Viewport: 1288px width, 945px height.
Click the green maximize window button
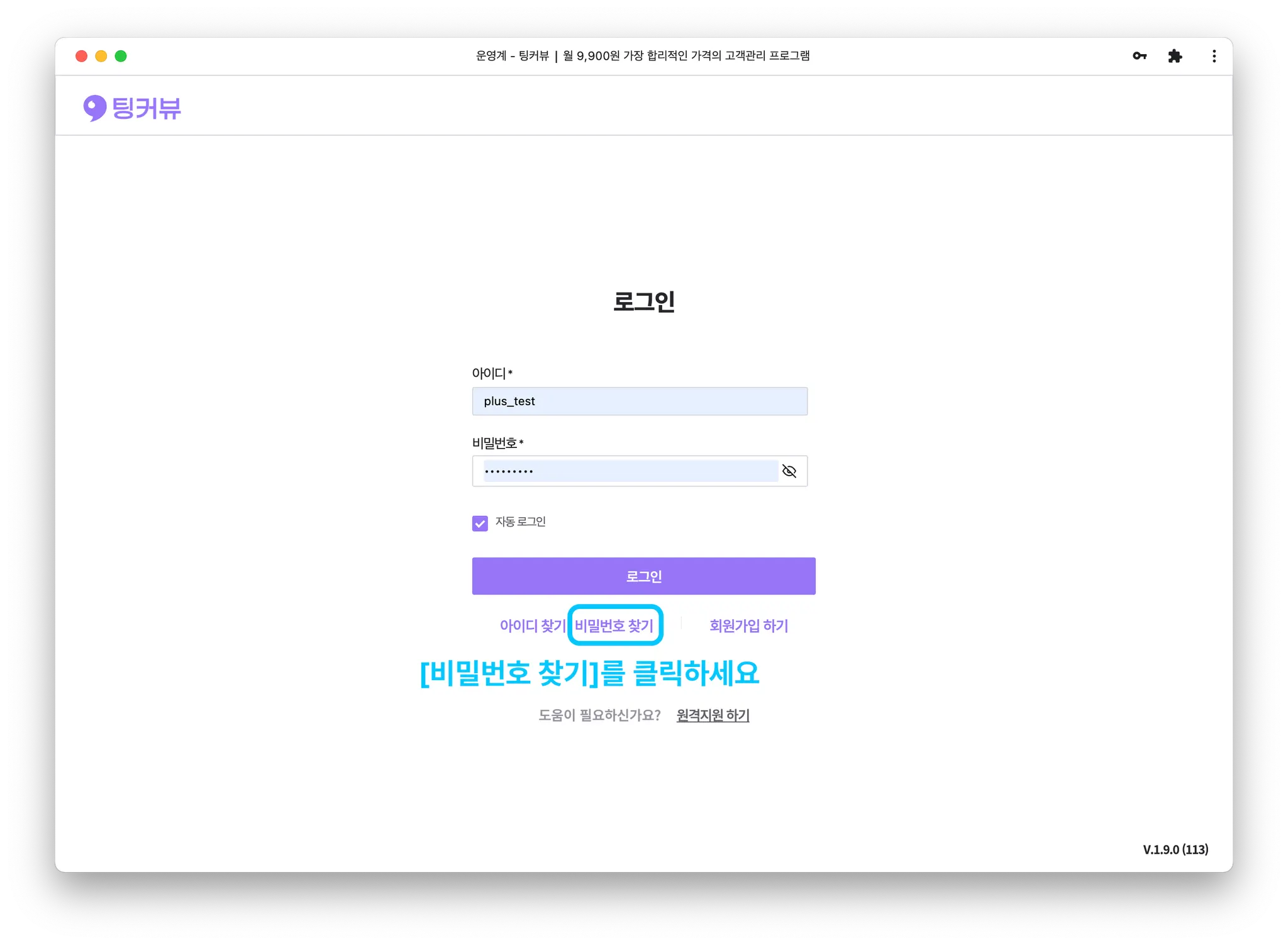point(121,56)
